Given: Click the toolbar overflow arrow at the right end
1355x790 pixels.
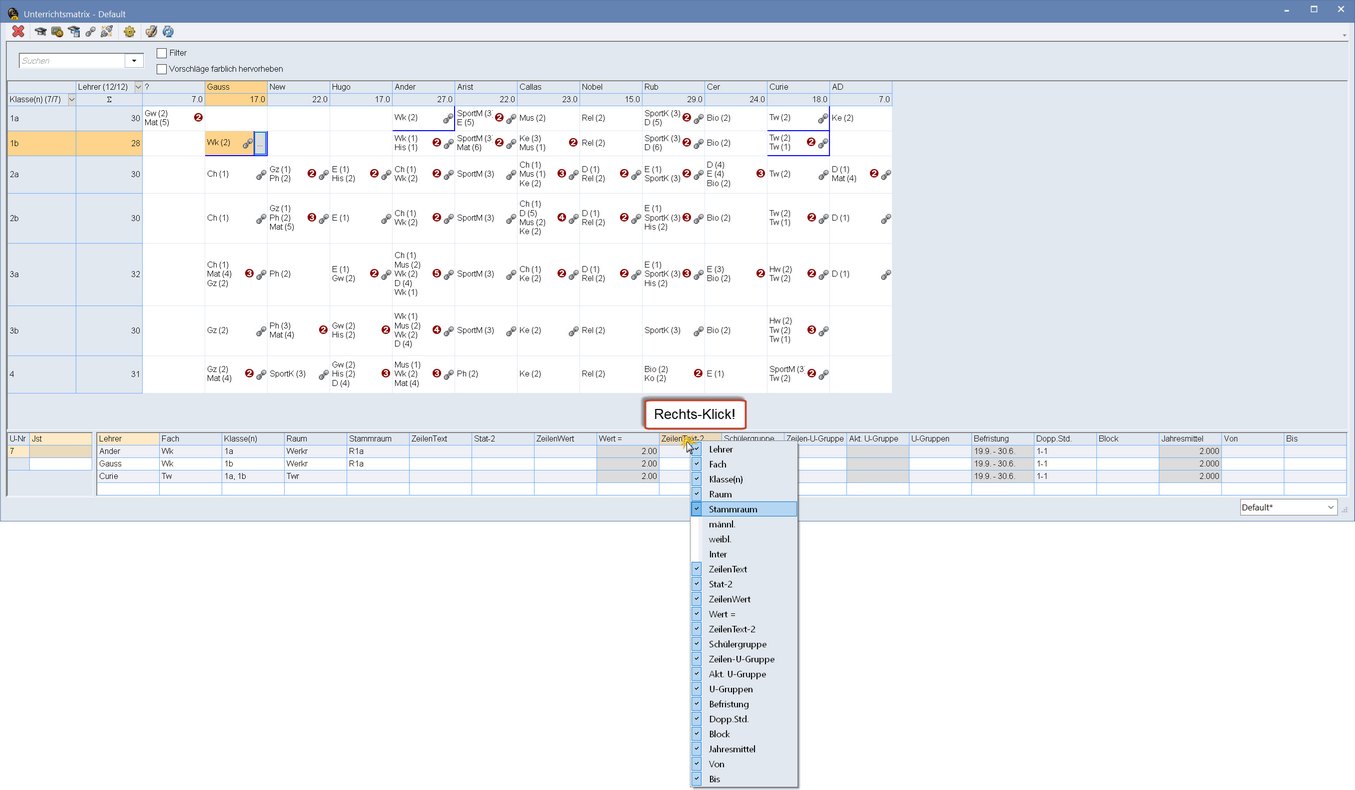Looking at the screenshot, I should tap(1345, 35).
